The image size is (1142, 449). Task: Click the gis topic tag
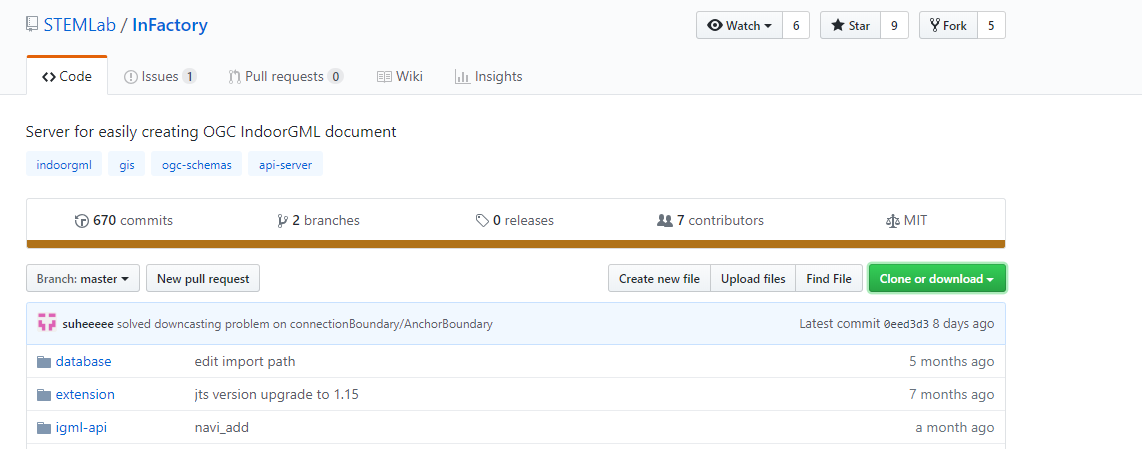pos(127,165)
